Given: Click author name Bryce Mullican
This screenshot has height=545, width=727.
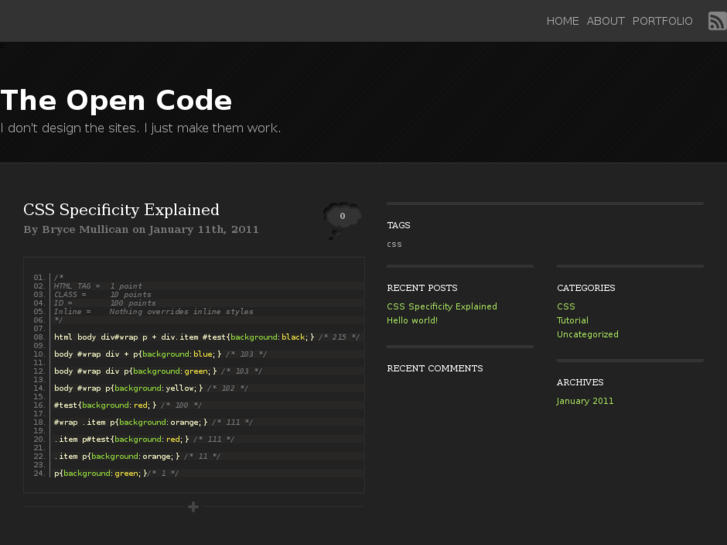Looking at the screenshot, I should coord(85,229).
